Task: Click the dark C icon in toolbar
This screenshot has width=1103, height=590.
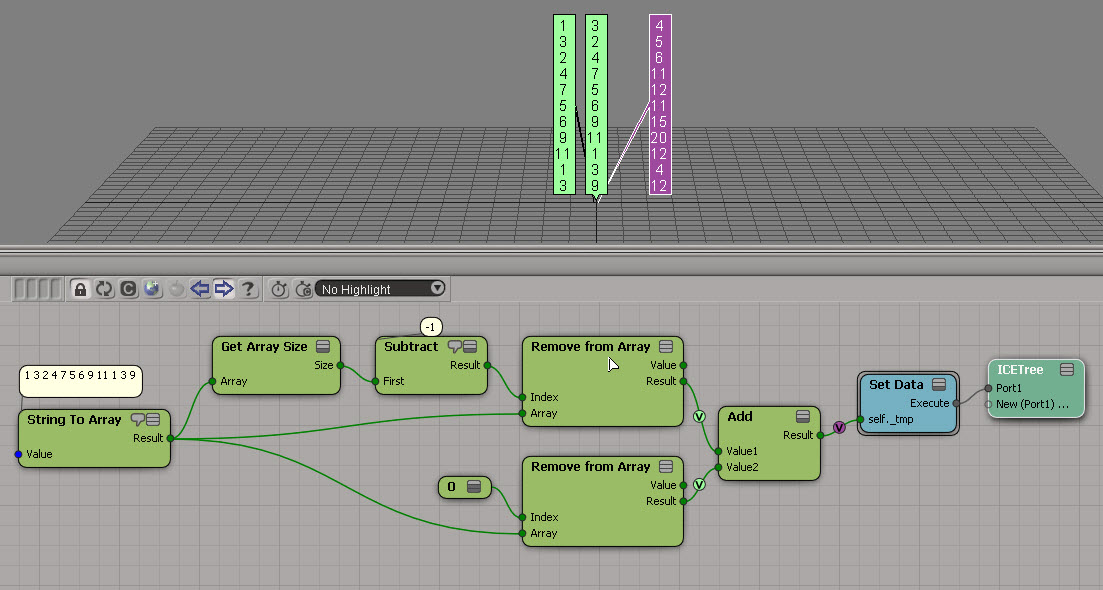Action: [128, 289]
